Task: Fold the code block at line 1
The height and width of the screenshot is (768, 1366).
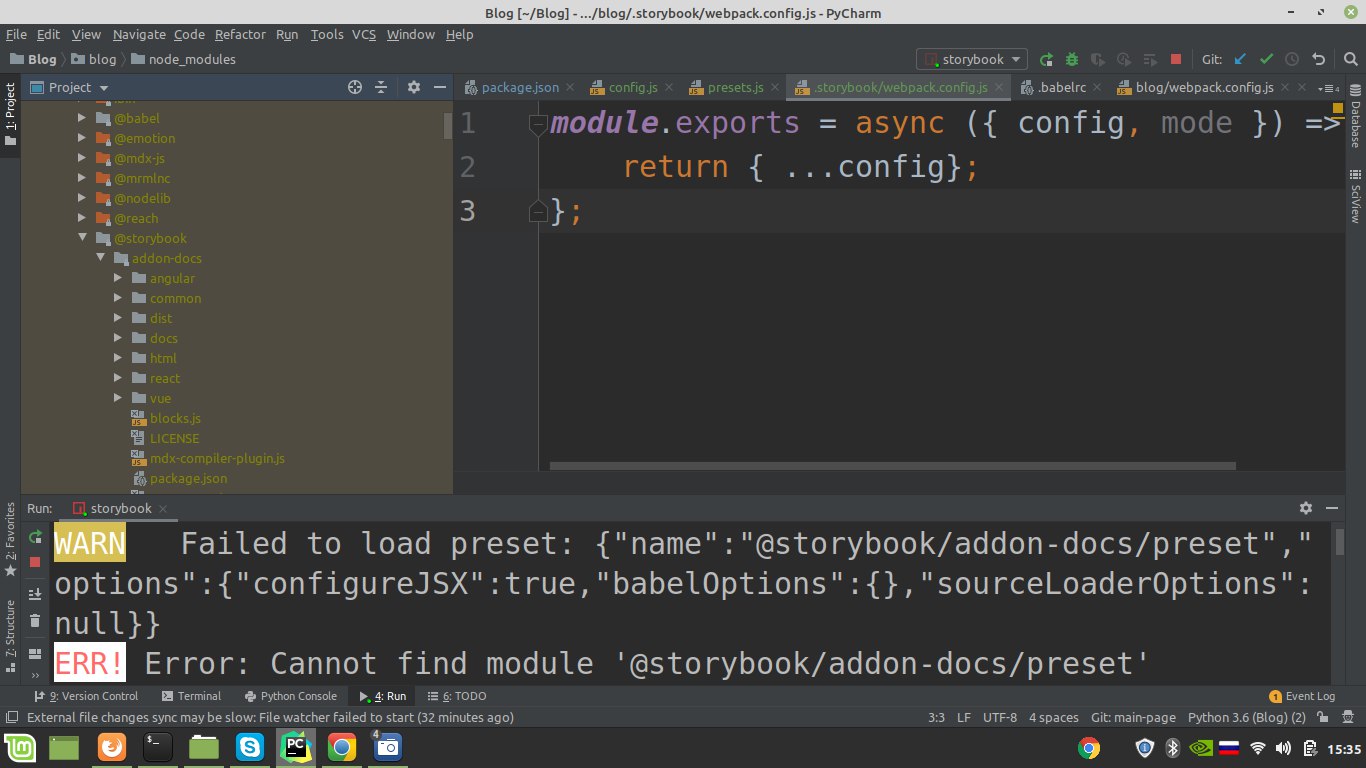Action: (537, 125)
